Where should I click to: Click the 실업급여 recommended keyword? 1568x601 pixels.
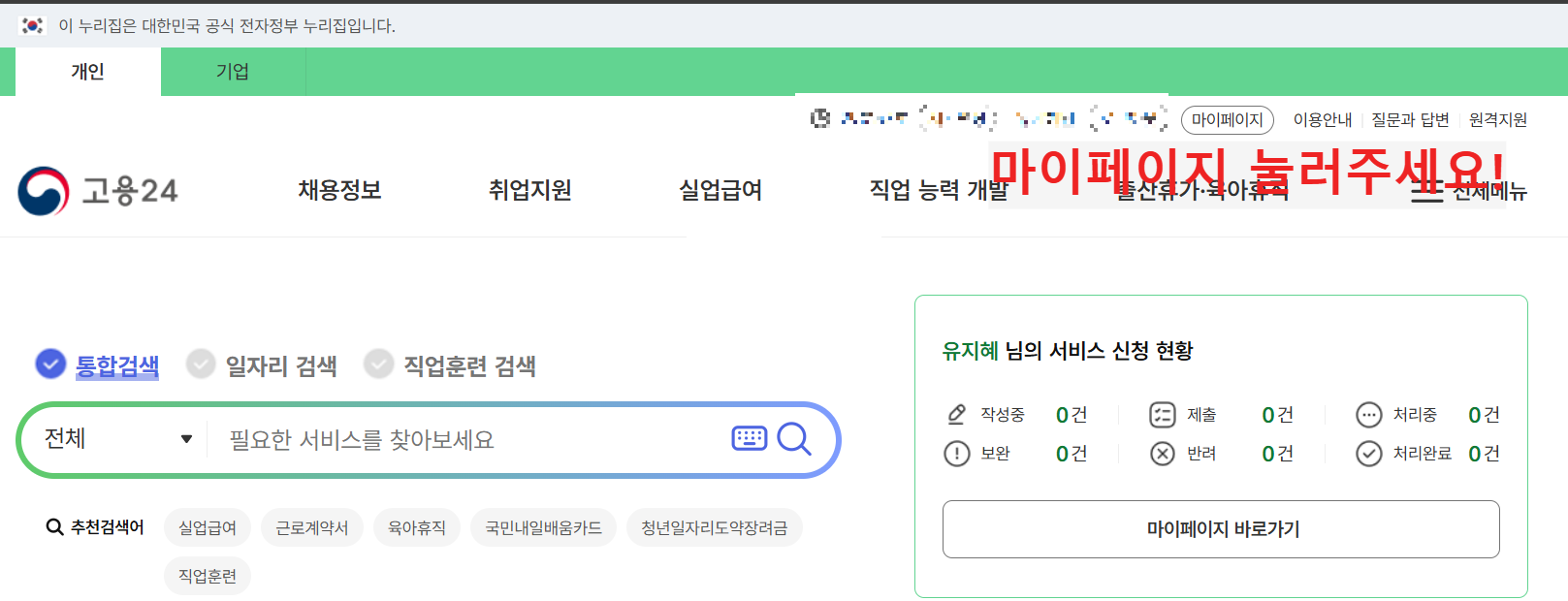point(208,527)
